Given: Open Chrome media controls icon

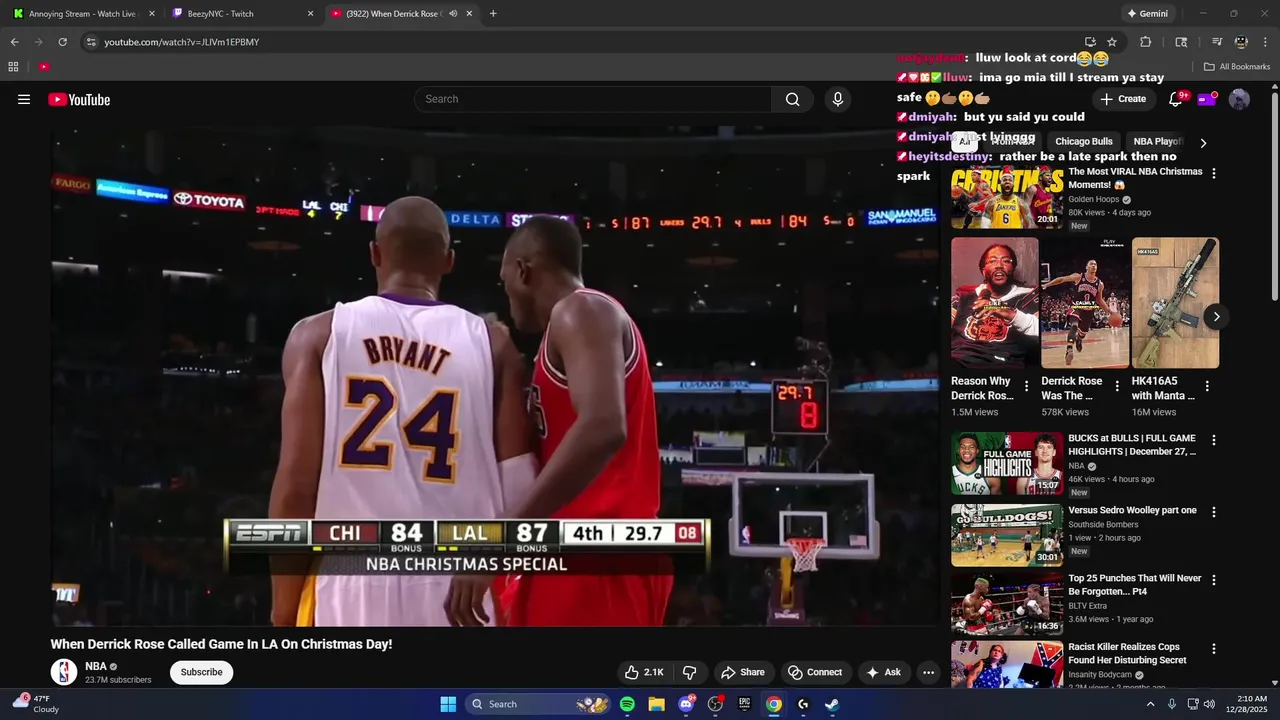Looking at the screenshot, I should pos(1217,42).
